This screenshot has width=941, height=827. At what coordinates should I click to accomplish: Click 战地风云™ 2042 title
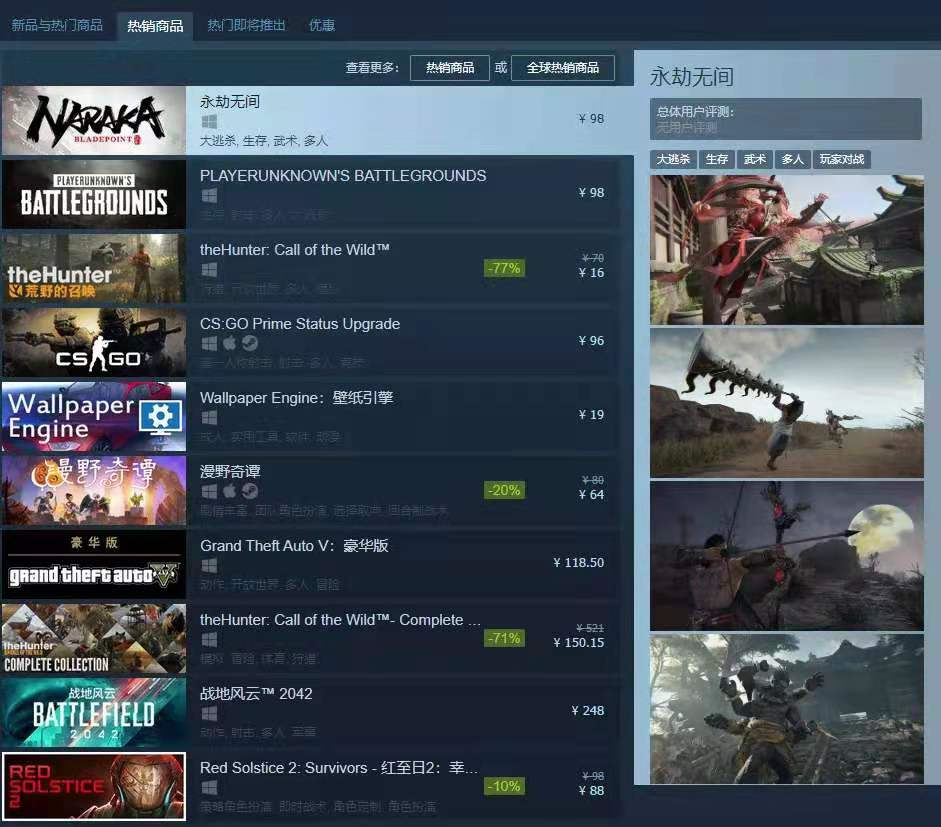point(256,694)
